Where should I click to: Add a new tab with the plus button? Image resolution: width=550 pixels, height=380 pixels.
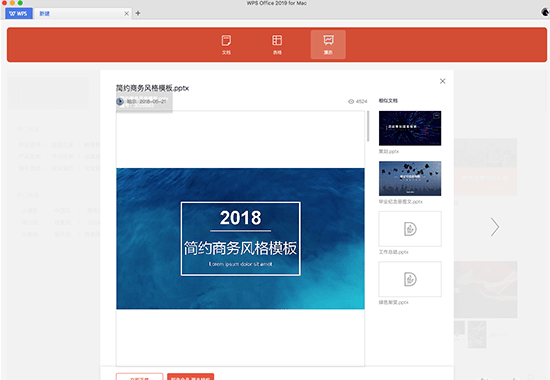point(138,13)
